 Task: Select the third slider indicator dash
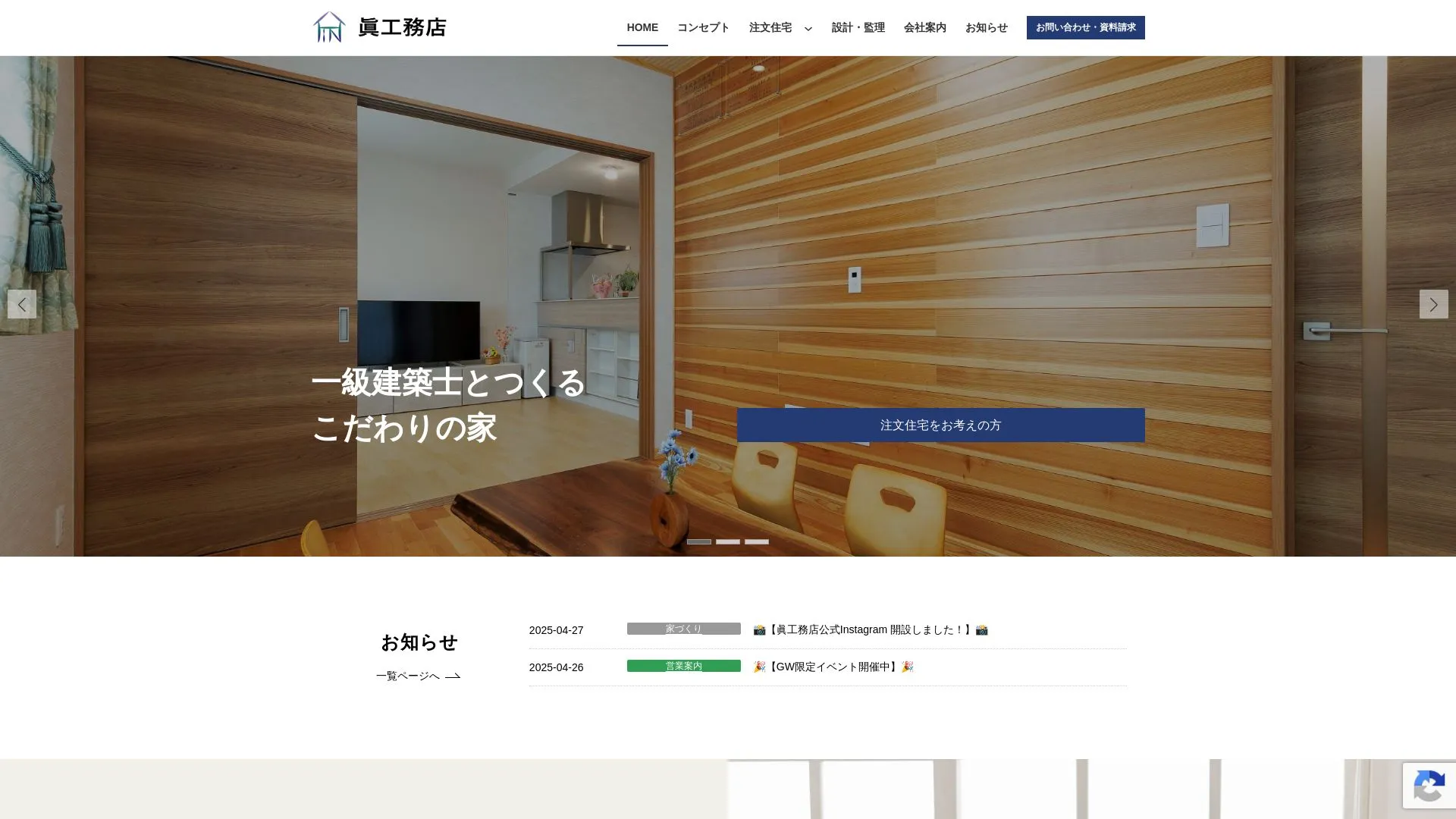tap(757, 541)
